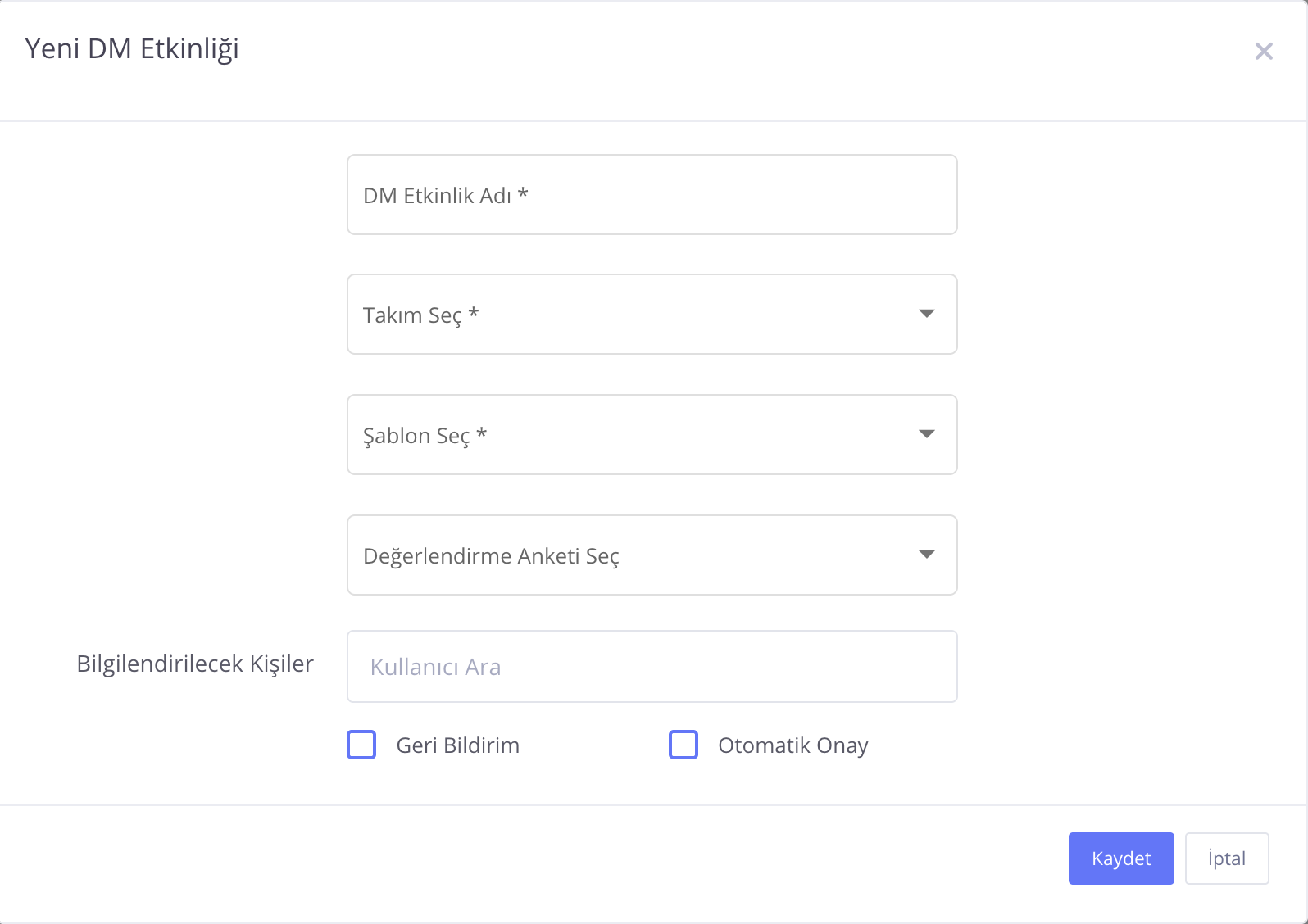
Task: Click the Yeni DM Etkinliği title
Action: click(132, 49)
